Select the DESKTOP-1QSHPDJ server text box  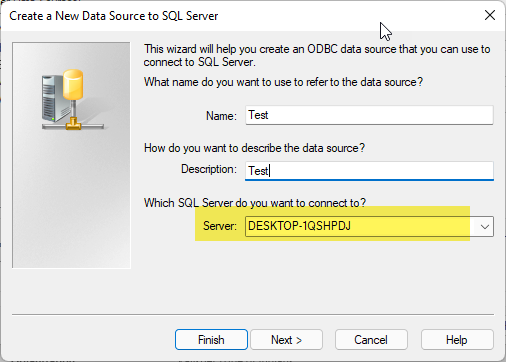(x=361, y=226)
